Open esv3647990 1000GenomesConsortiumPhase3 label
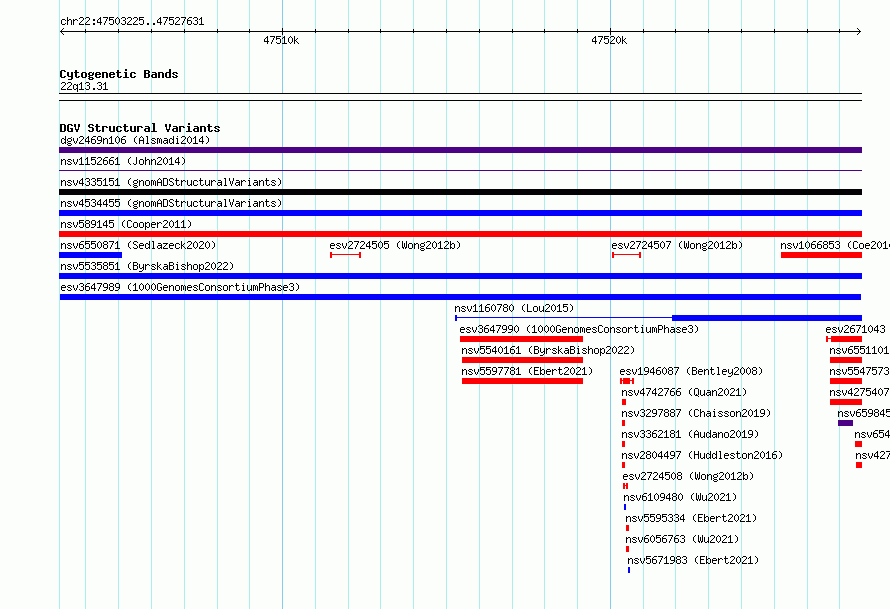Screen dimensions: 890x609 tap(579, 329)
